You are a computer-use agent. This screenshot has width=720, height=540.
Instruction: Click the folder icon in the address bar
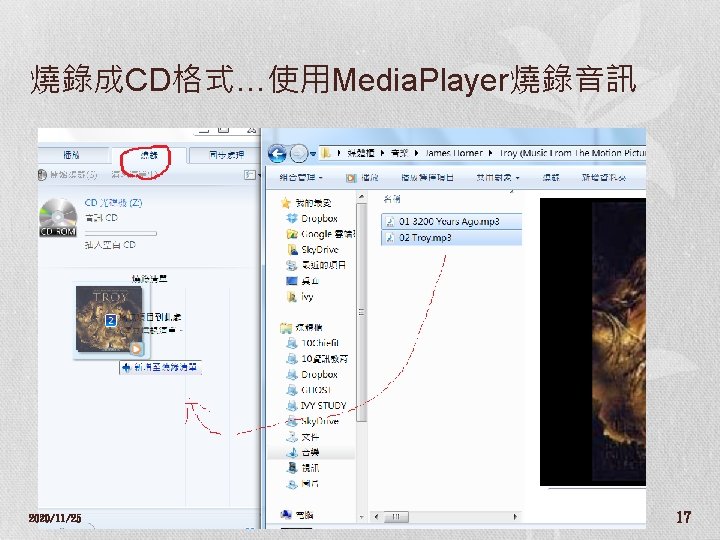click(326, 153)
